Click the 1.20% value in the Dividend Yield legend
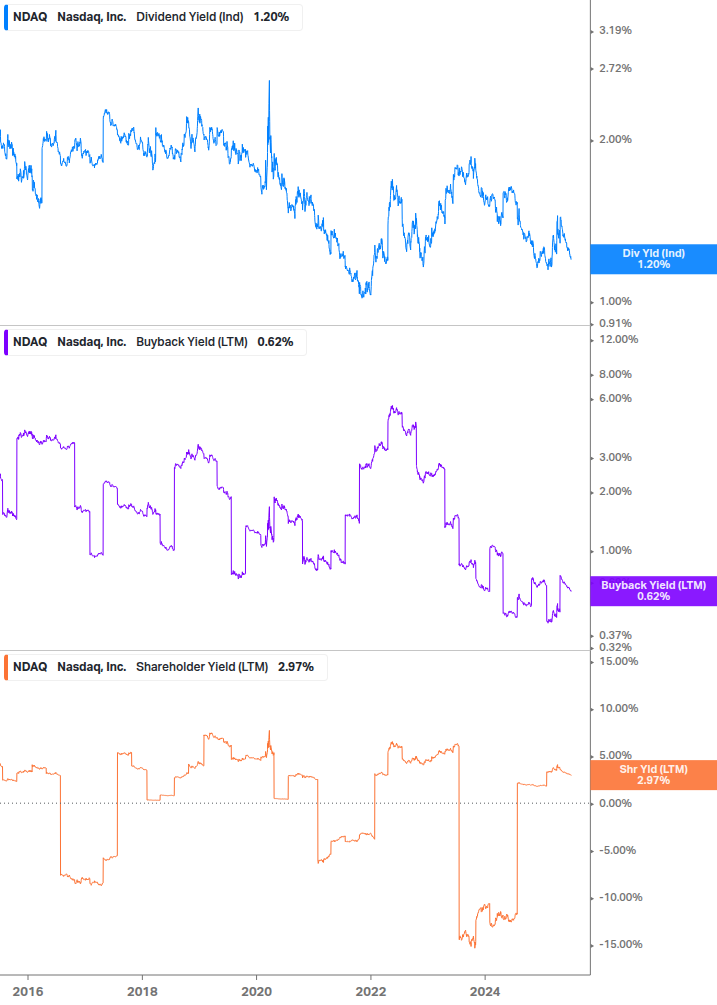This screenshot has width=717, height=1005. (x=271, y=17)
